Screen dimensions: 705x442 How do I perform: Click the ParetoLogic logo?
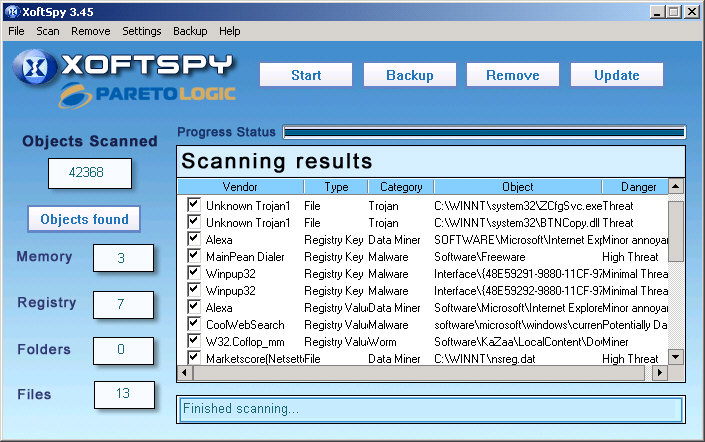point(147,94)
